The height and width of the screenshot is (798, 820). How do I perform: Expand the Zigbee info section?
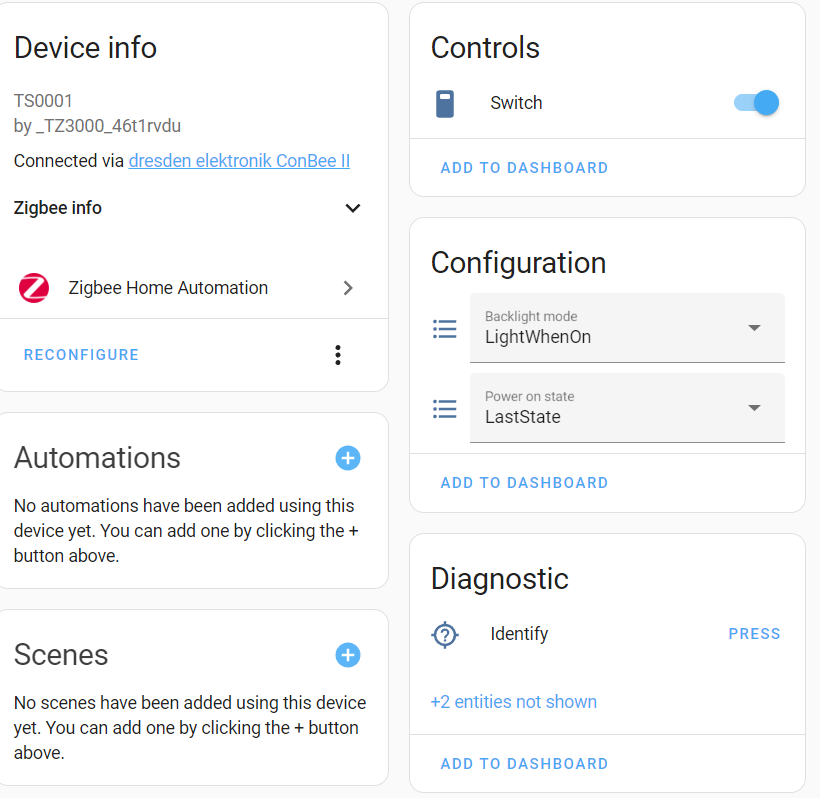coord(352,208)
